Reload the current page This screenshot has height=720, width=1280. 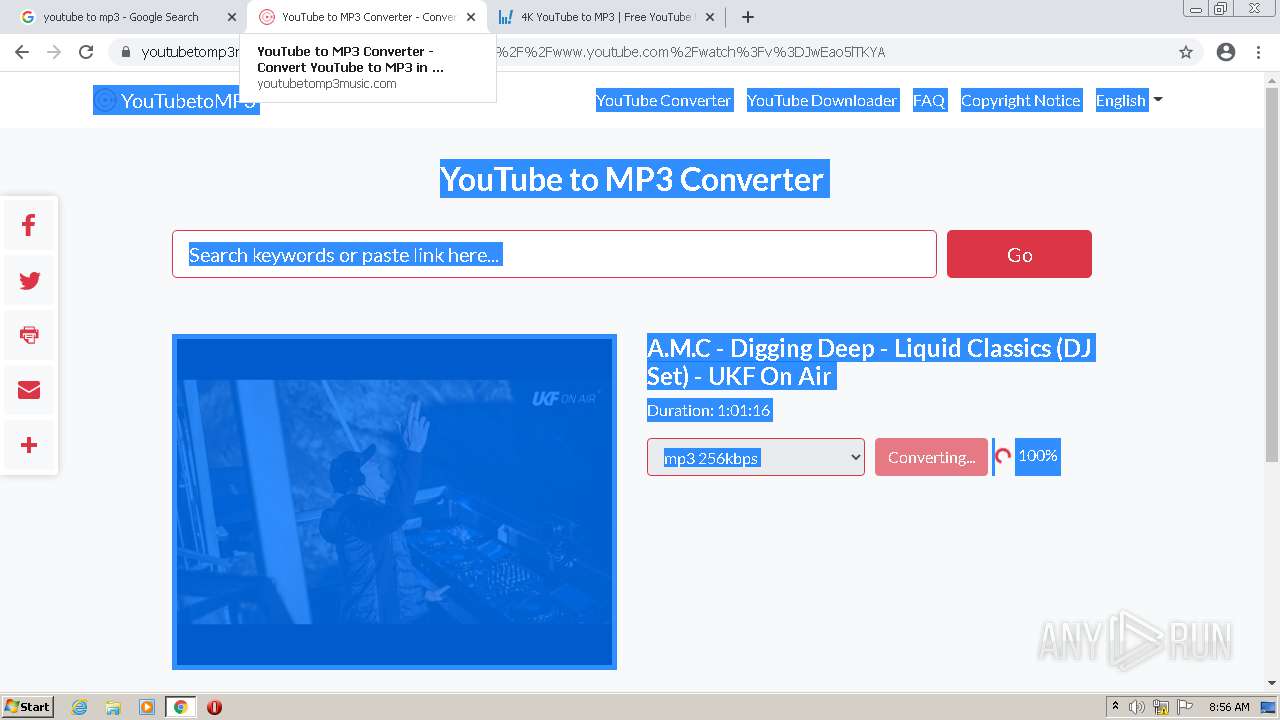86,52
